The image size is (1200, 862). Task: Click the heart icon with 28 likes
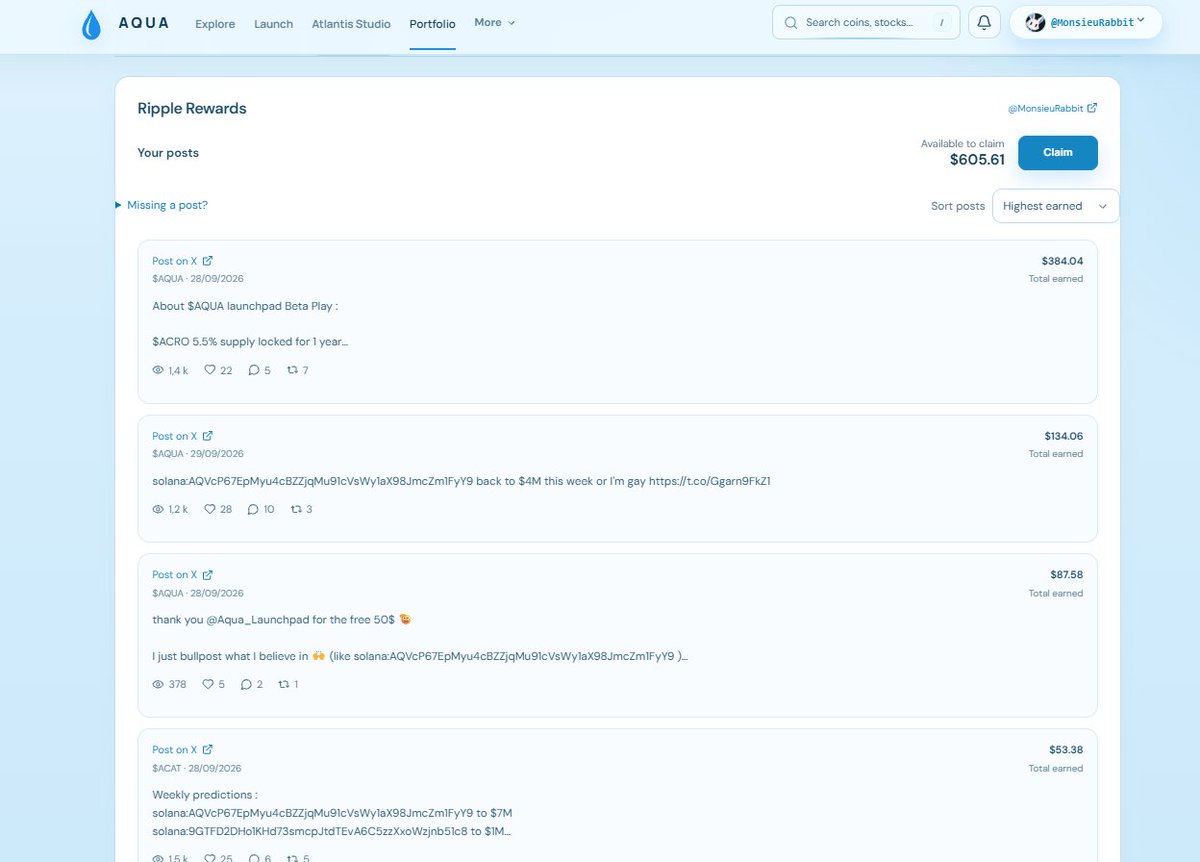(x=210, y=509)
